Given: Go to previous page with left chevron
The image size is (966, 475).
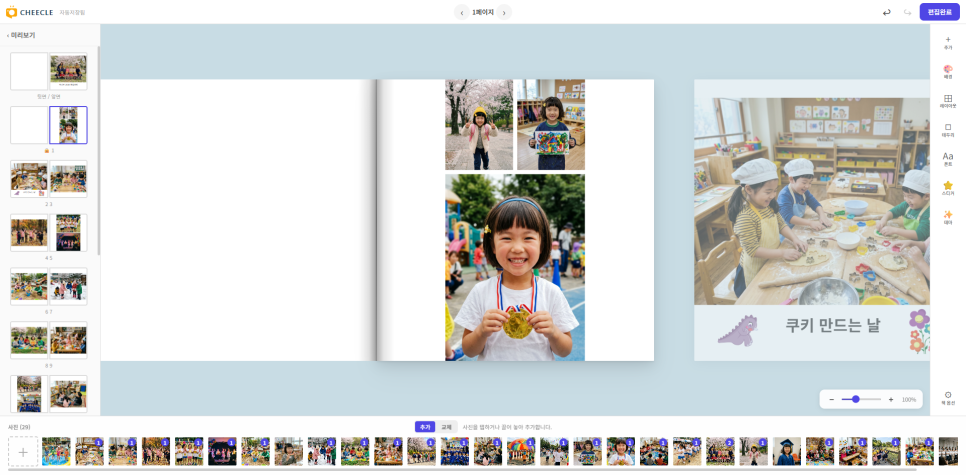Looking at the screenshot, I should (462, 12).
